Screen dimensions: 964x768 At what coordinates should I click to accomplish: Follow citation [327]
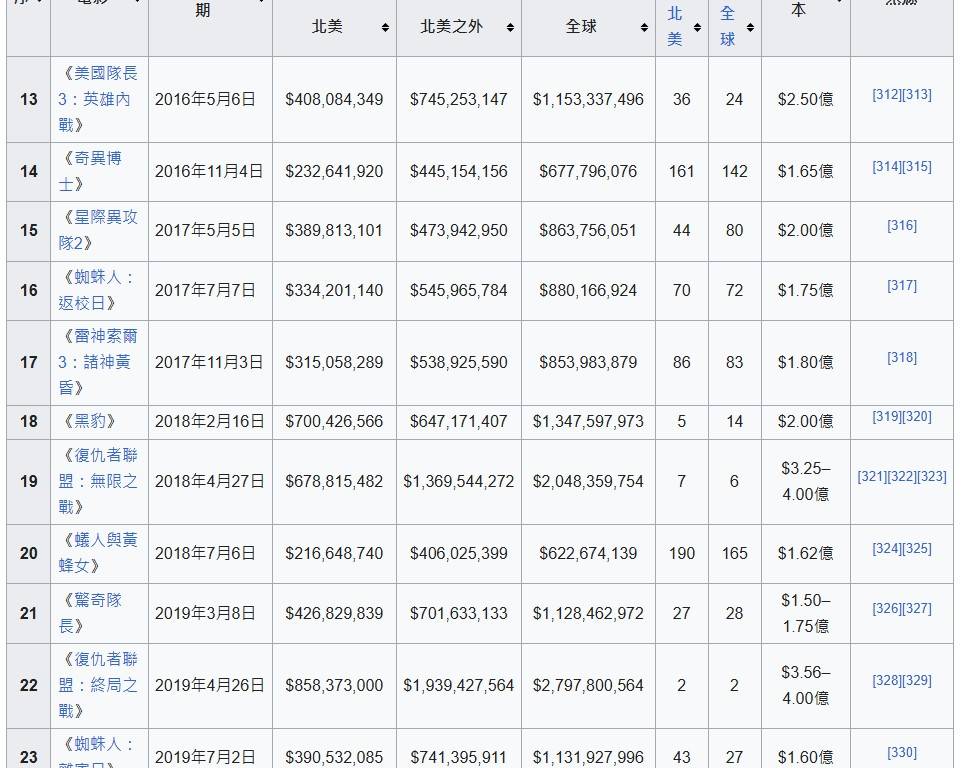coord(917,608)
